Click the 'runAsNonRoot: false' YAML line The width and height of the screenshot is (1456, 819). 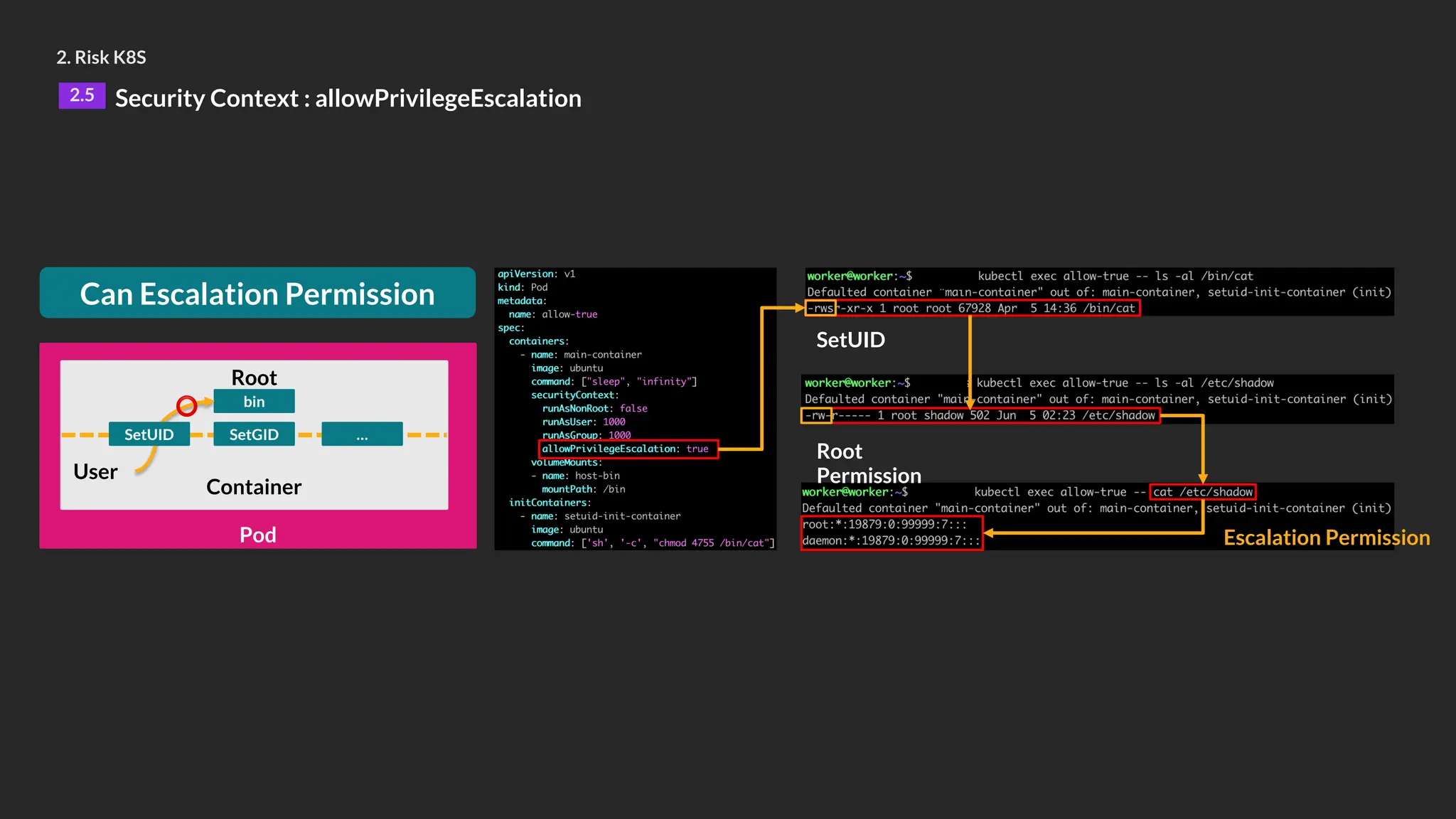pyautogui.click(x=594, y=409)
